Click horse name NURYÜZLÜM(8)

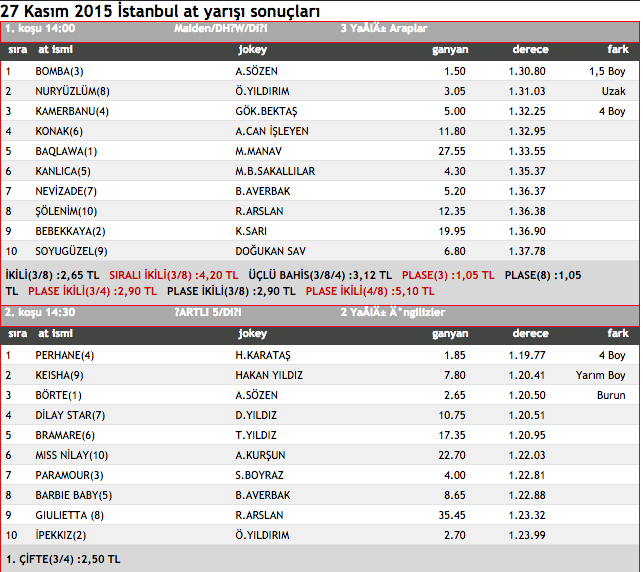pyautogui.click(x=70, y=91)
